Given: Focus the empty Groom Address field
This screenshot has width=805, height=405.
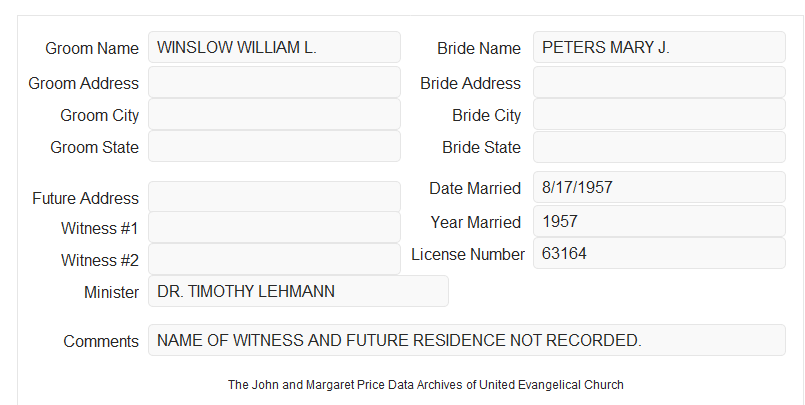Looking at the screenshot, I should (x=274, y=82).
